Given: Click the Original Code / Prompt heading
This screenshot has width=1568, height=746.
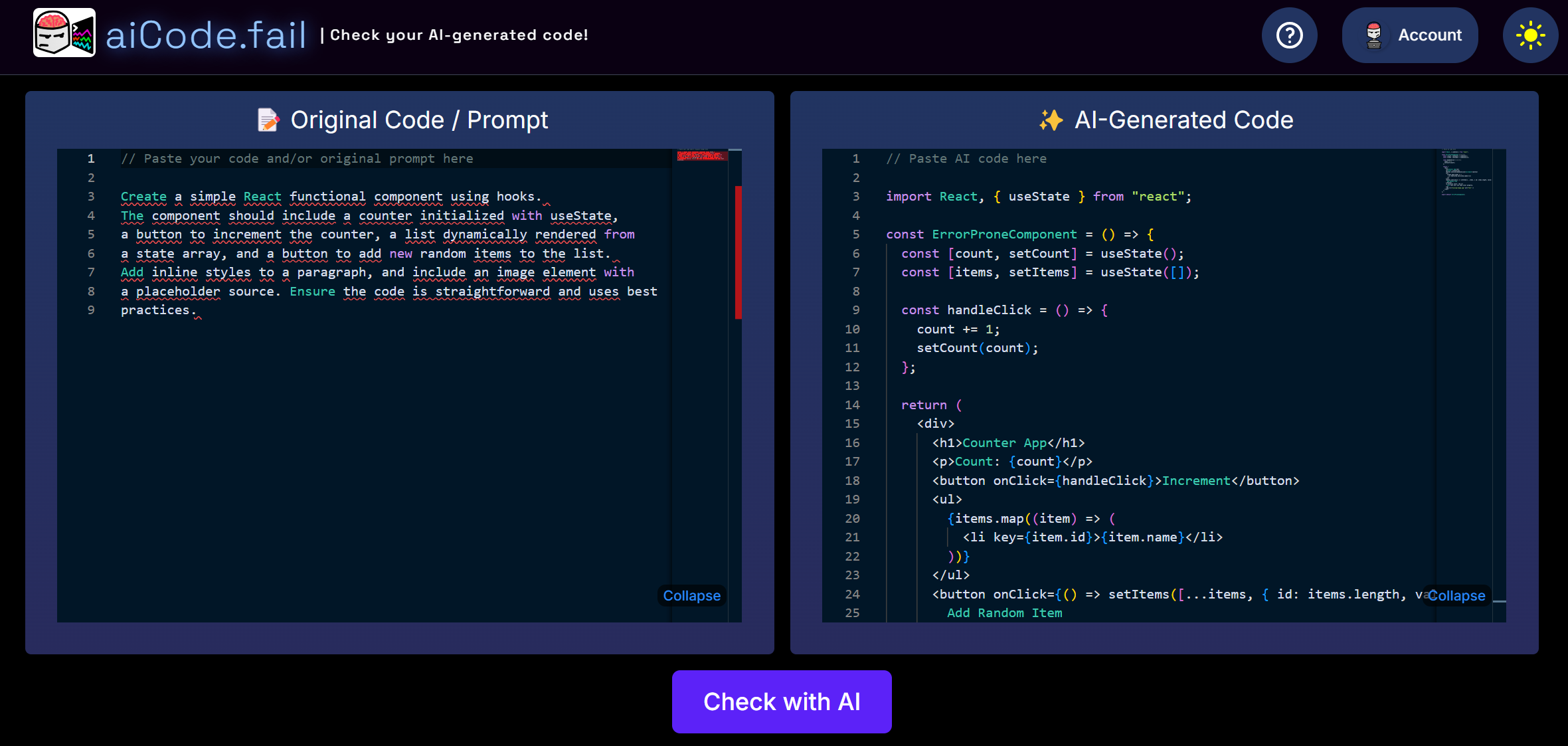Looking at the screenshot, I should pos(419,120).
